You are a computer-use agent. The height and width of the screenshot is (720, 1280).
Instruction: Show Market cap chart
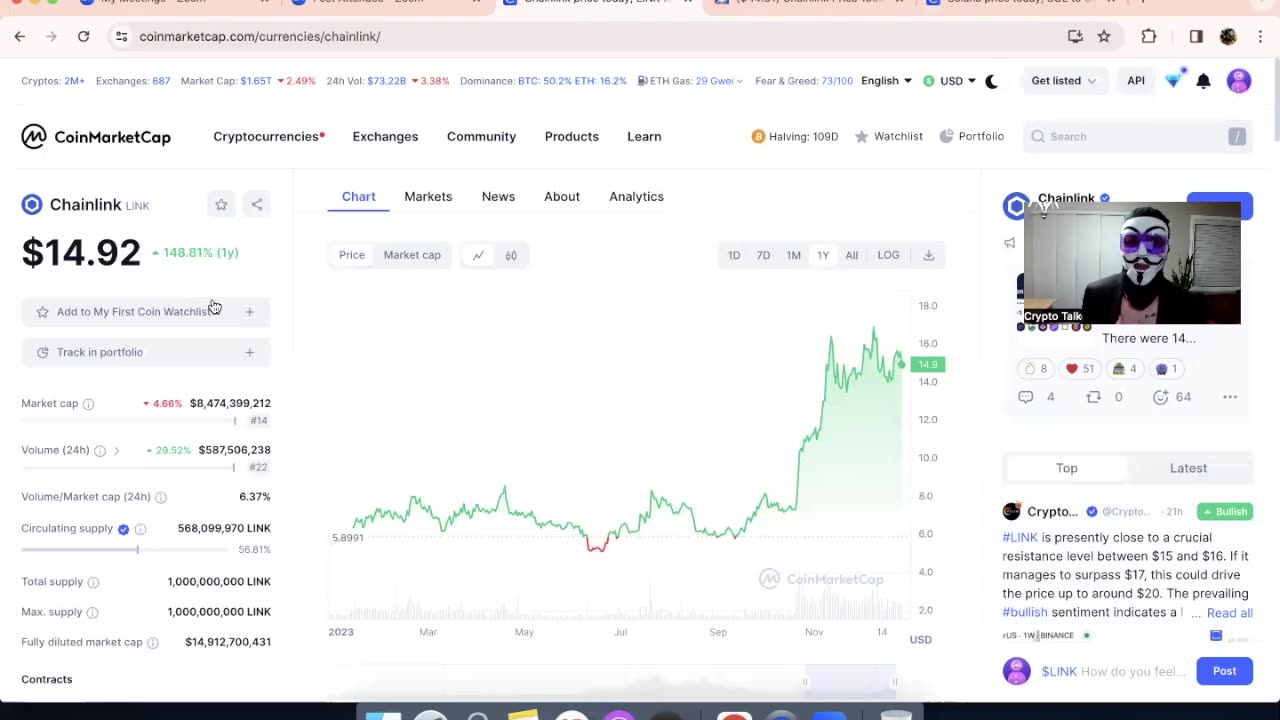(x=412, y=255)
